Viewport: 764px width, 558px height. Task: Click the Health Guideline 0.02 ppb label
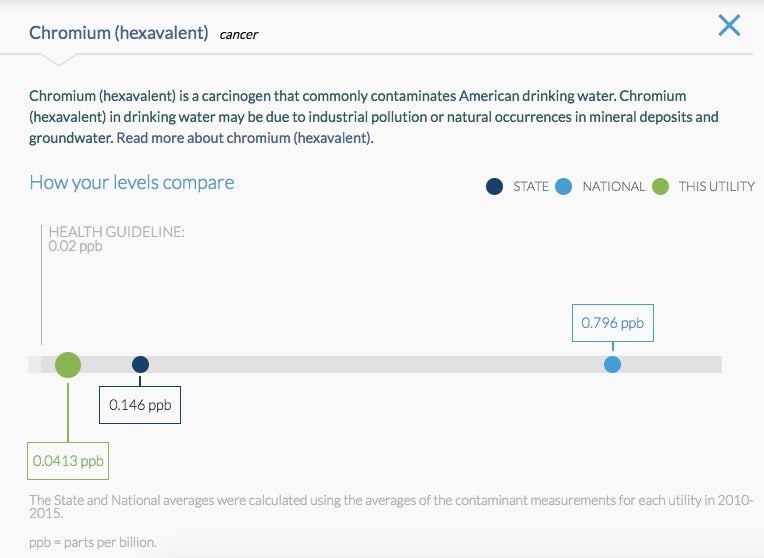pos(116,238)
